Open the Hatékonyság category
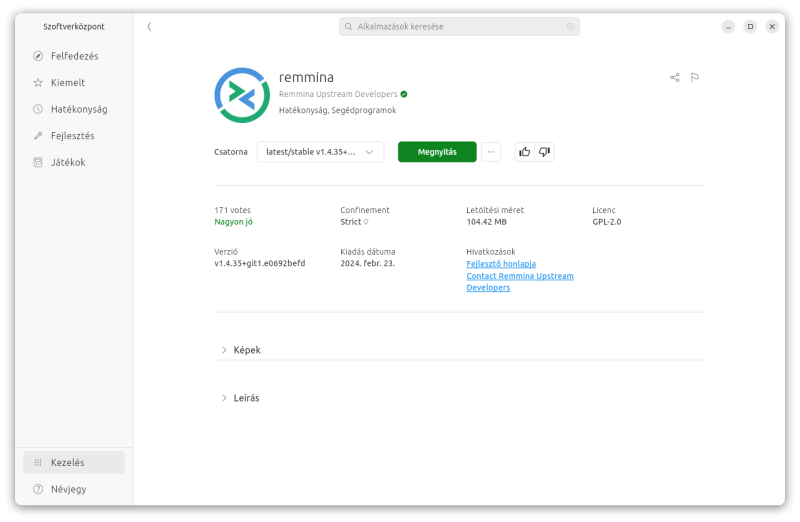 coord(74,109)
